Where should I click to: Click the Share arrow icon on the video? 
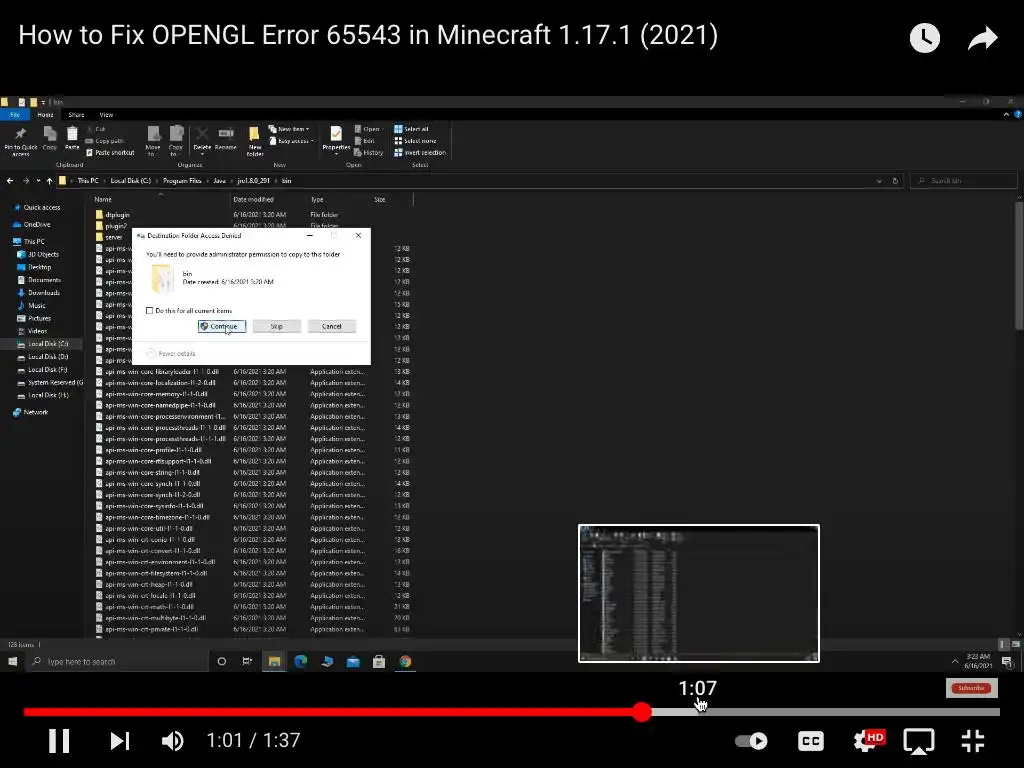[982, 38]
